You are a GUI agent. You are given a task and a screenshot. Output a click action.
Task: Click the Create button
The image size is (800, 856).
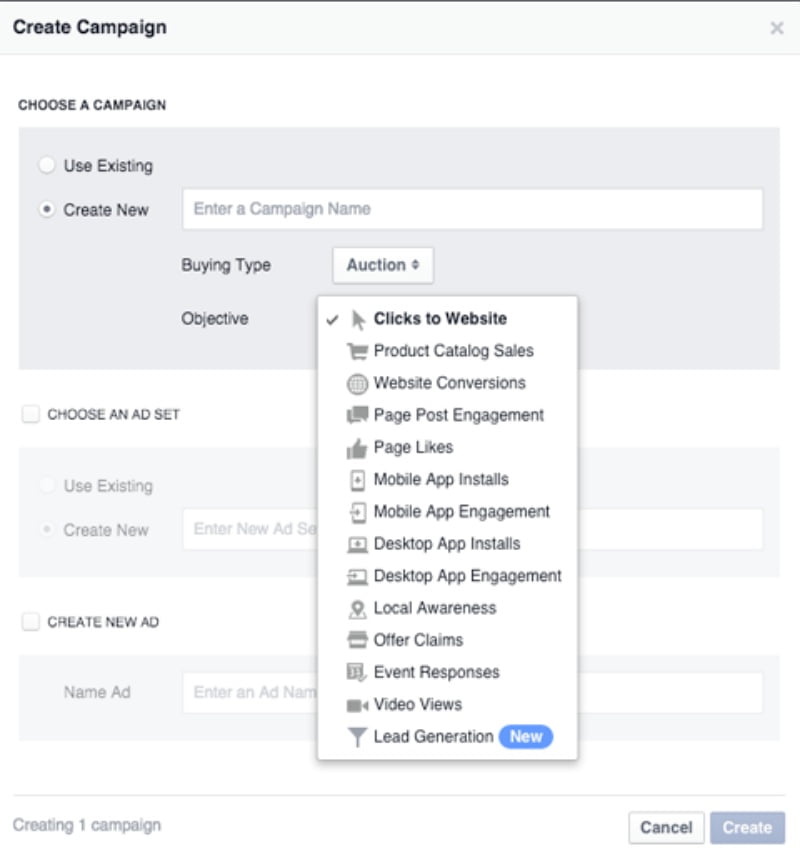(x=747, y=827)
